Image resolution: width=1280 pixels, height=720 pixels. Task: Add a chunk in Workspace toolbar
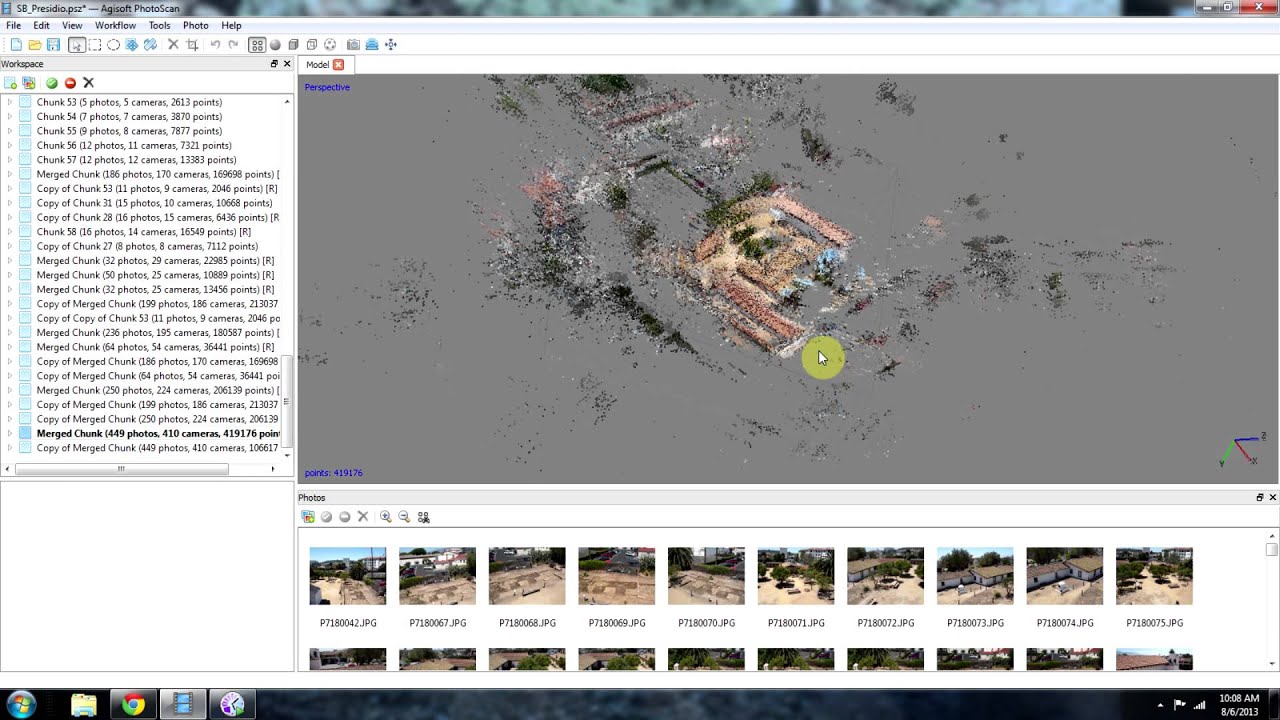point(11,83)
